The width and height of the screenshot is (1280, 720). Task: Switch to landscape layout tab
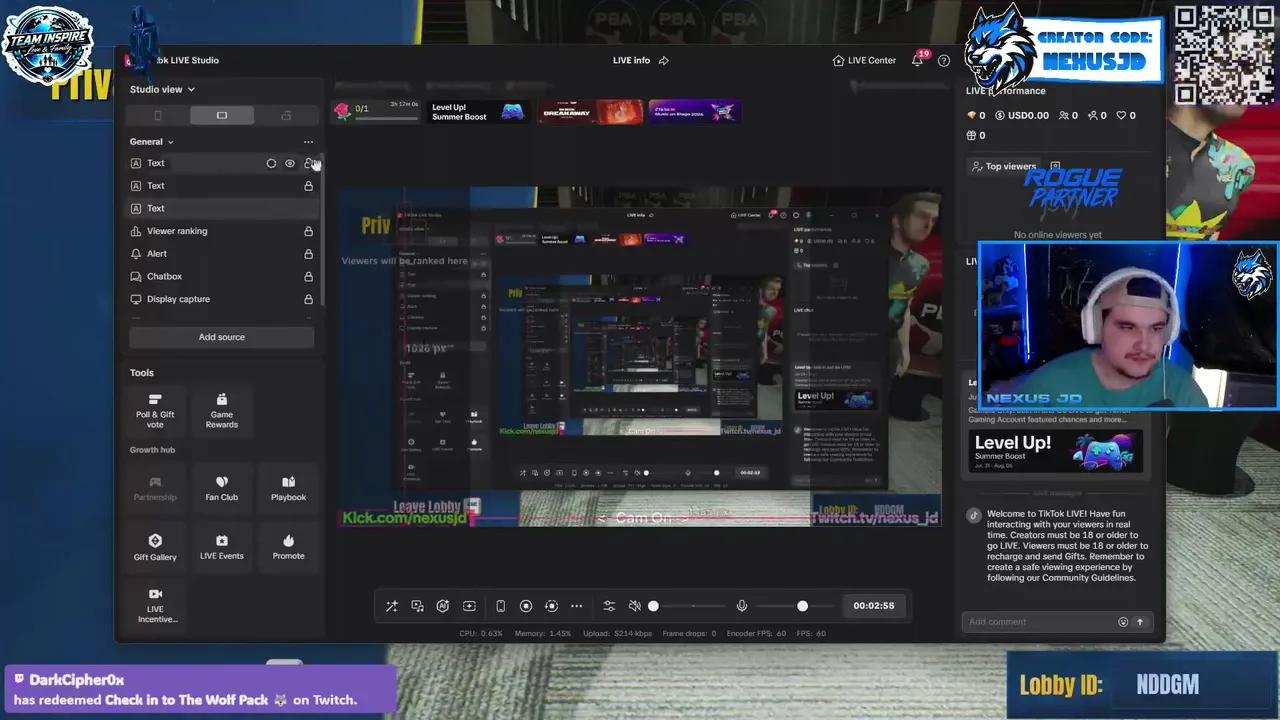(x=222, y=116)
